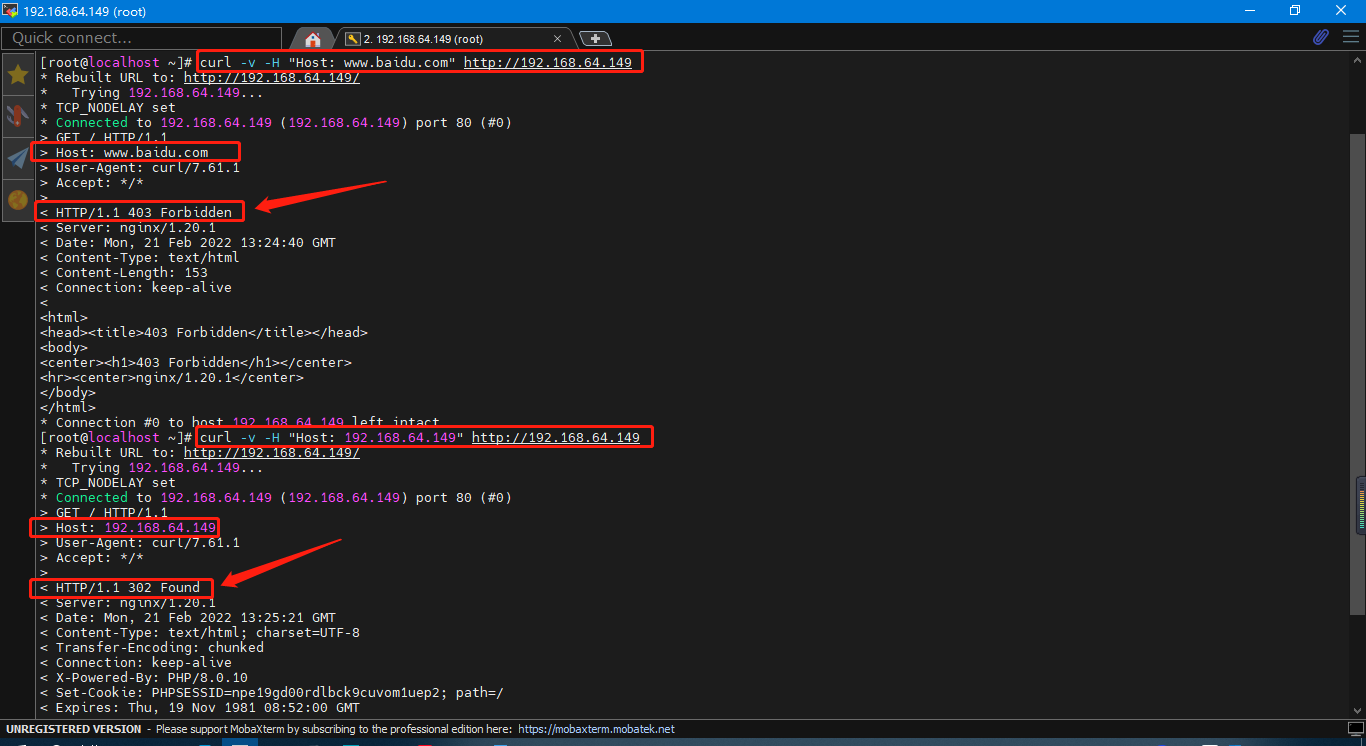Restore down the MobaXterm window

[1295, 10]
